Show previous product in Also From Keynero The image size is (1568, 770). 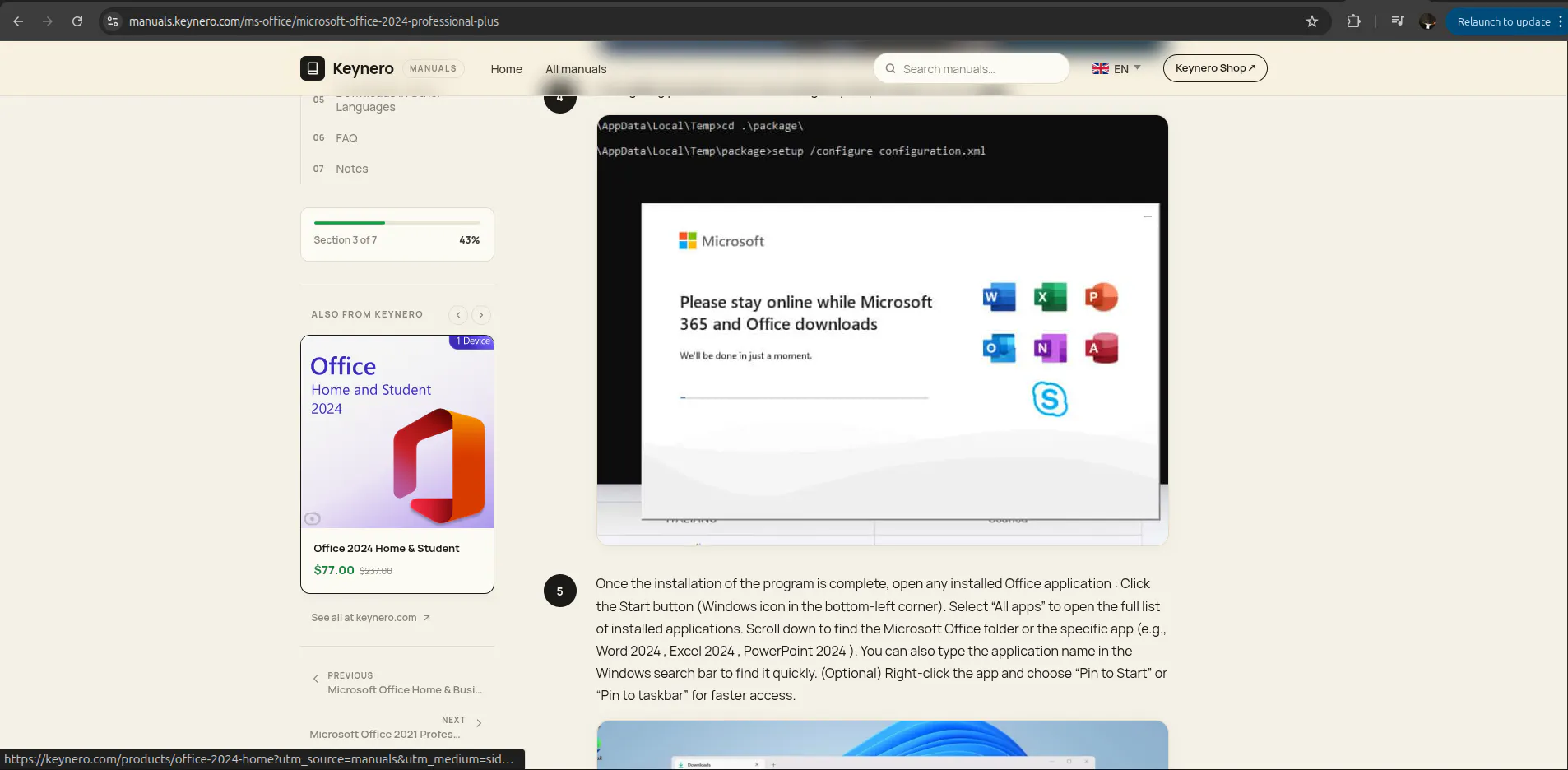(458, 315)
